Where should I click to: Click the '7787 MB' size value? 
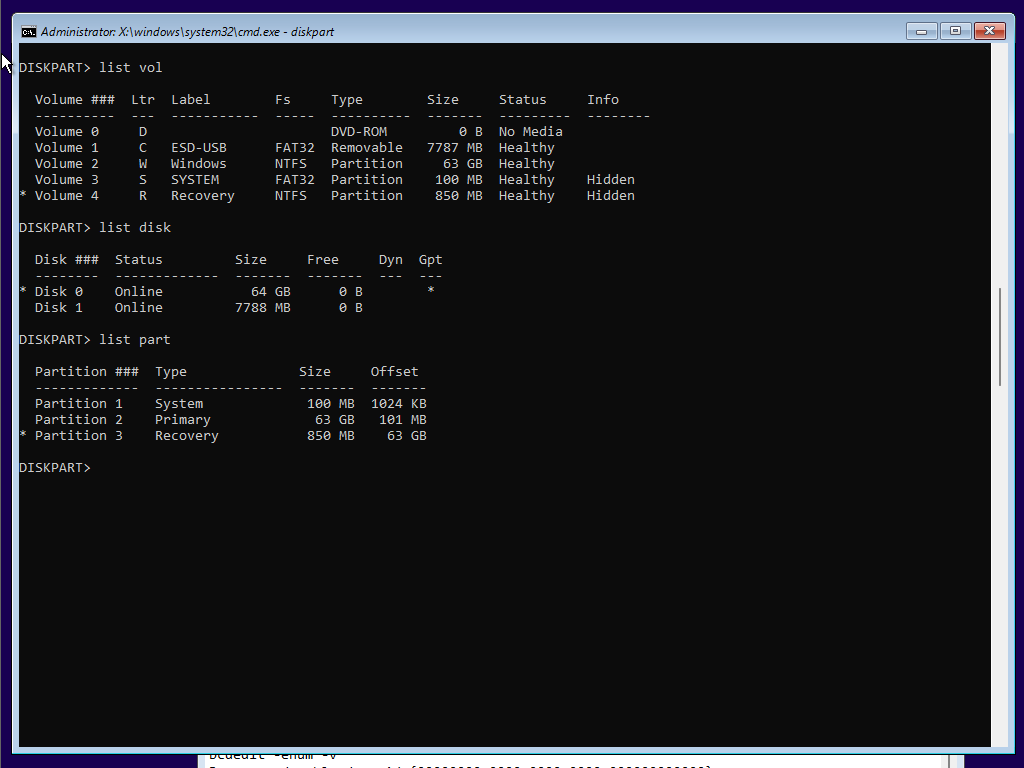455,148
